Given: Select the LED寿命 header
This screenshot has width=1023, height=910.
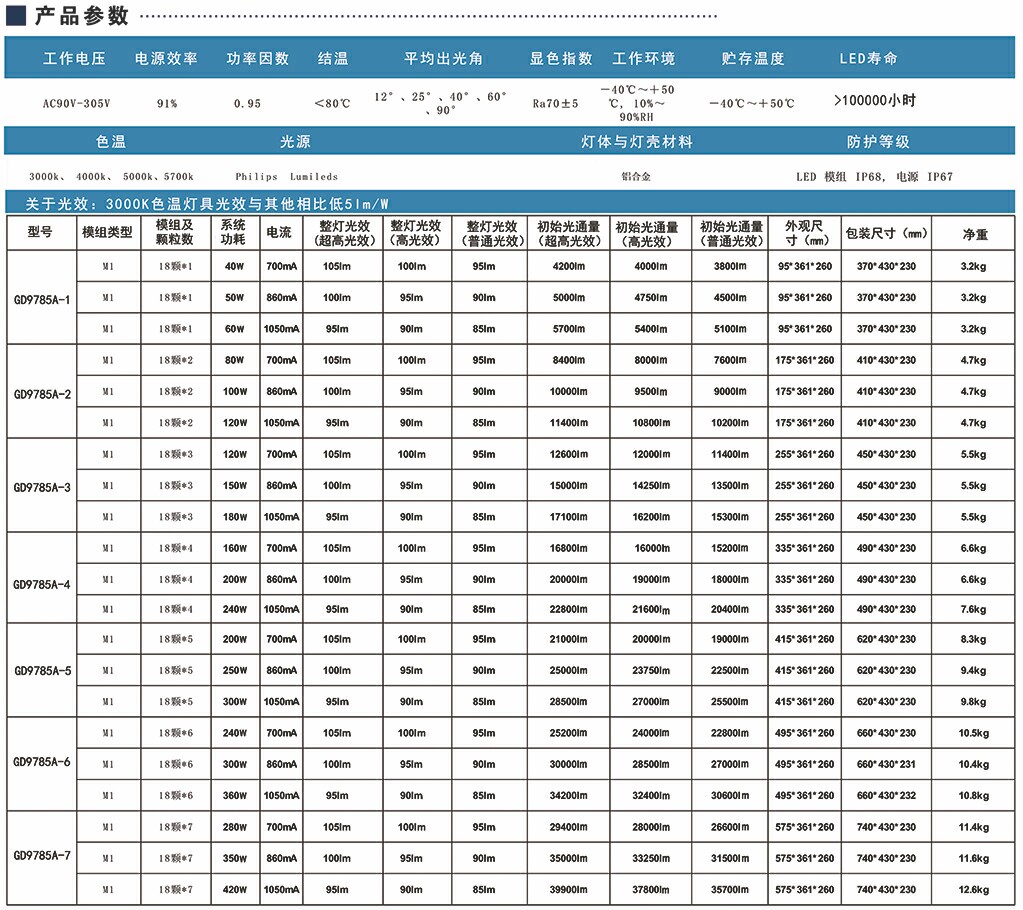Looking at the screenshot, I should (868, 58).
